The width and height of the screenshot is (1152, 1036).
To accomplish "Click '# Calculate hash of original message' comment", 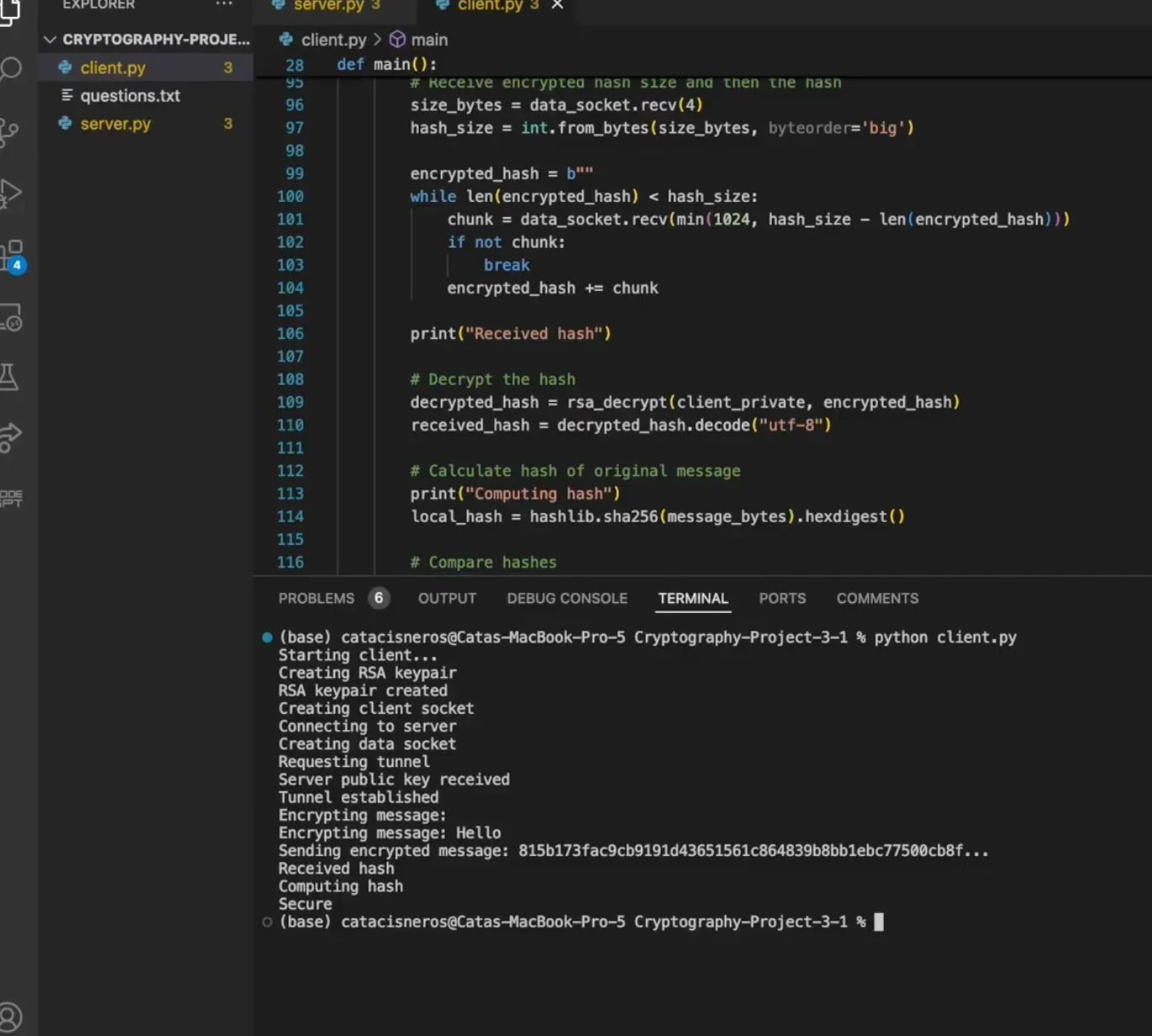I will (x=575, y=471).
